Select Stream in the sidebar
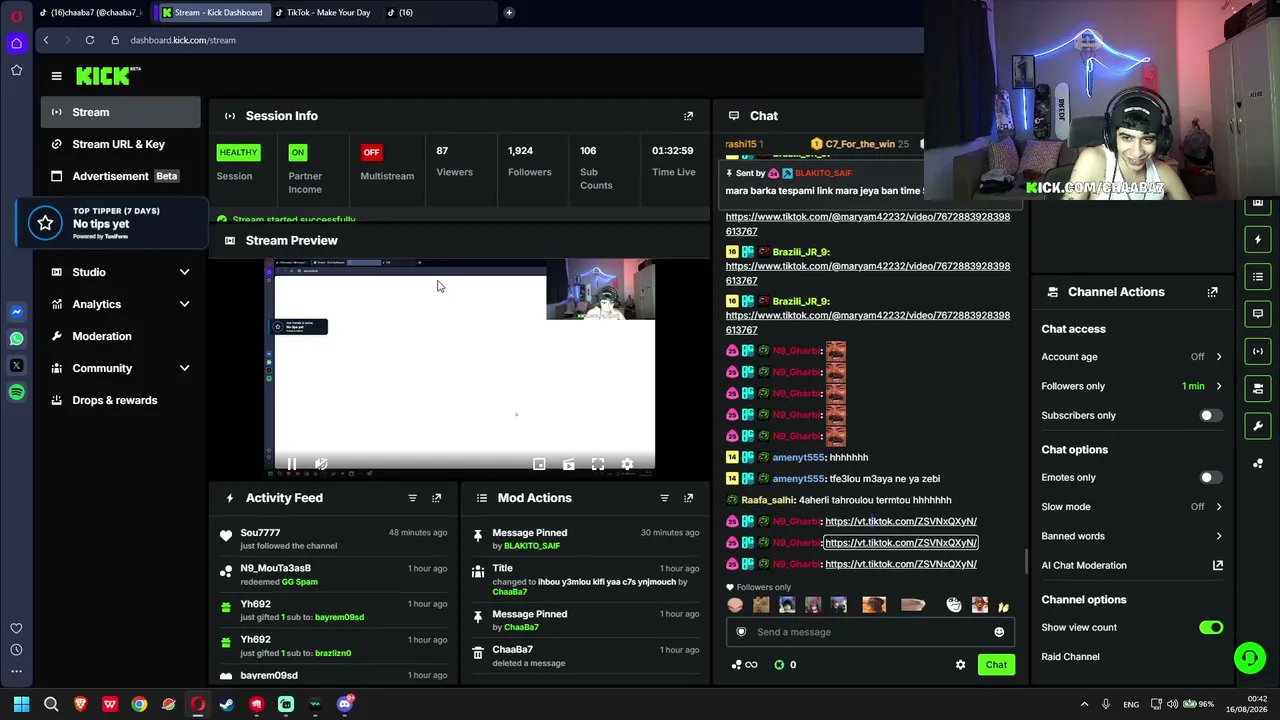Viewport: 1280px width, 720px height. (x=120, y=112)
